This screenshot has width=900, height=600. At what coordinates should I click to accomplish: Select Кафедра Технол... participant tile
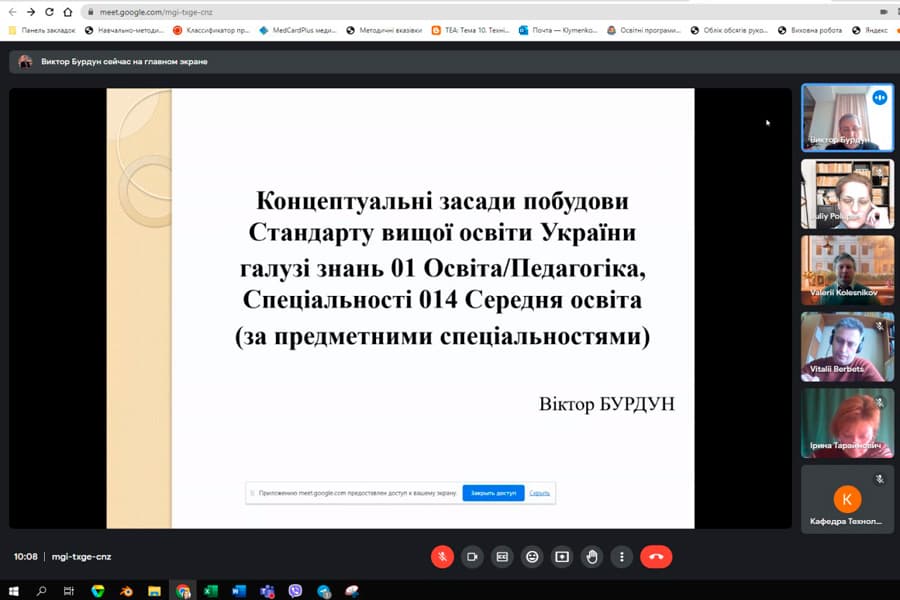[x=847, y=500]
